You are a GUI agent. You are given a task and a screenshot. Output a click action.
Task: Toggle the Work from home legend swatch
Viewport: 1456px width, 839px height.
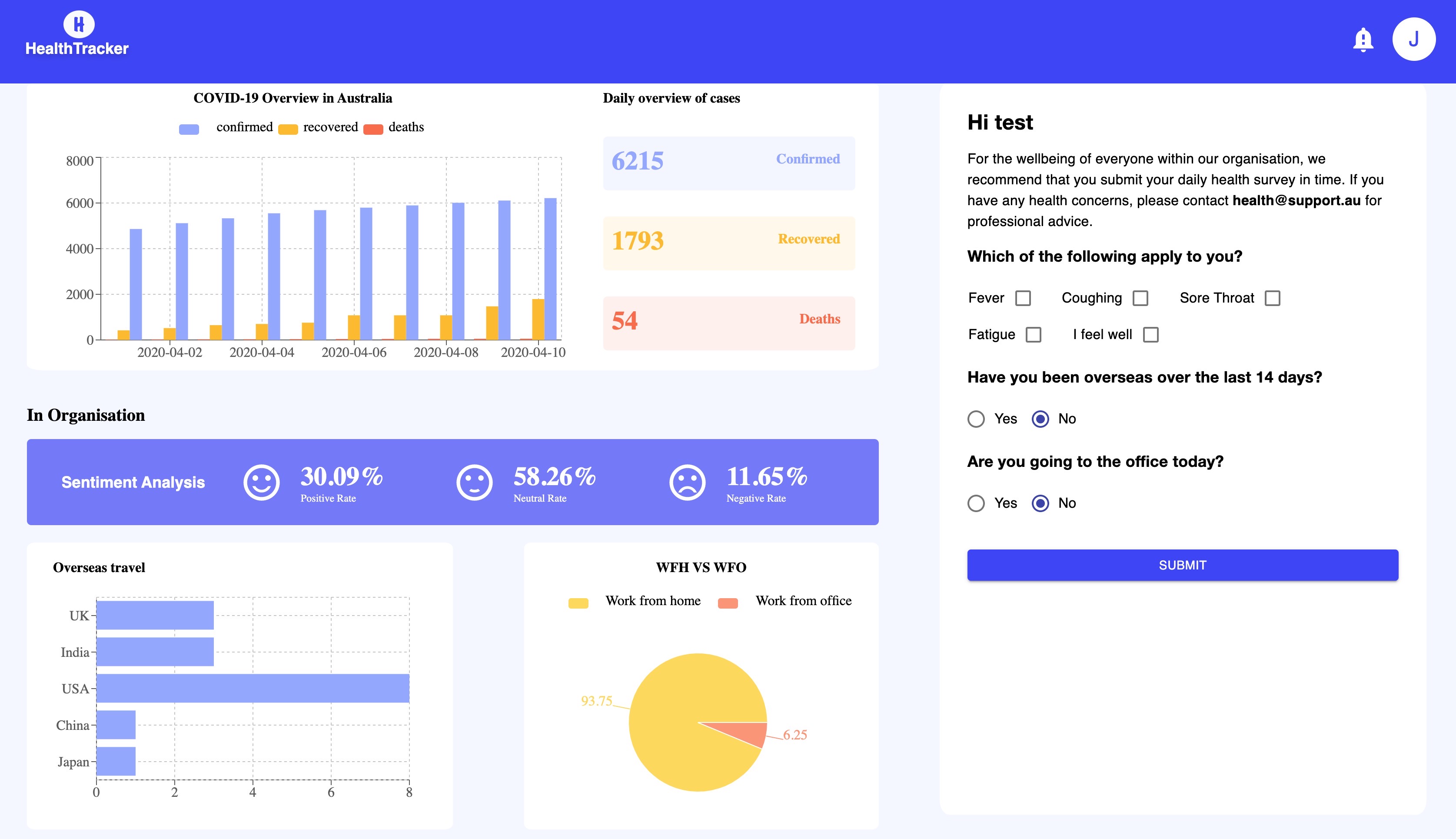coord(578,603)
